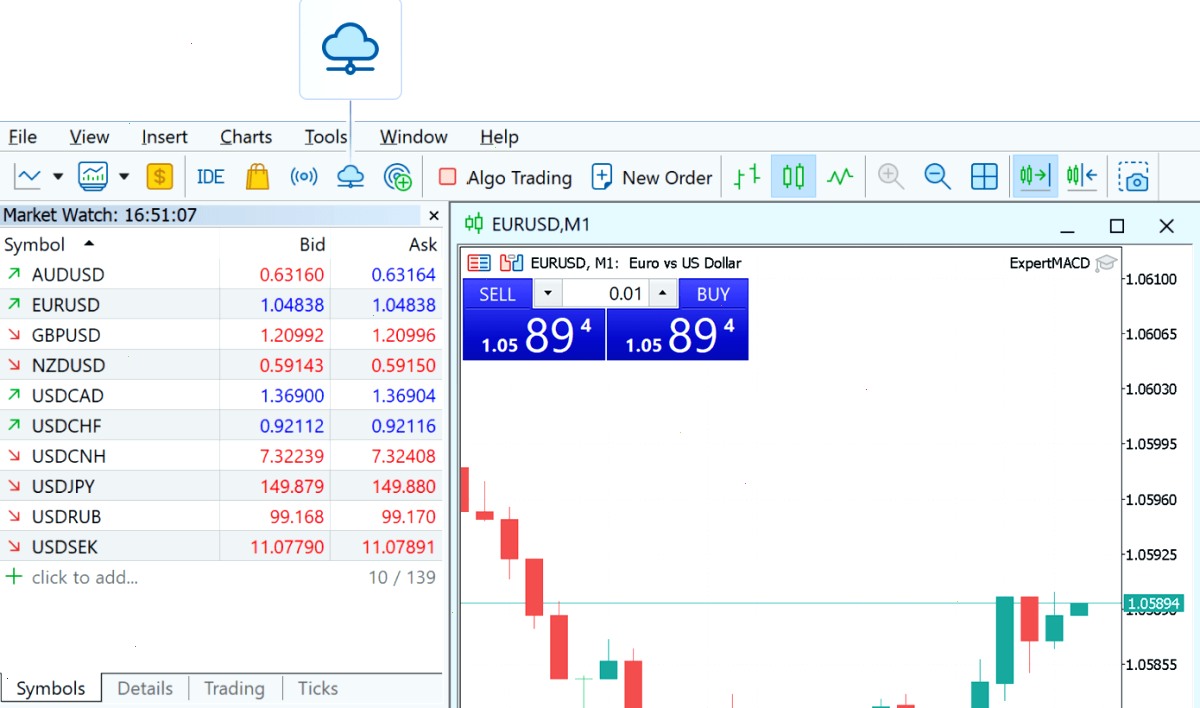This screenshot has height=708, width=1200.
Task: Open the Window menu
Action: [413, 137]
